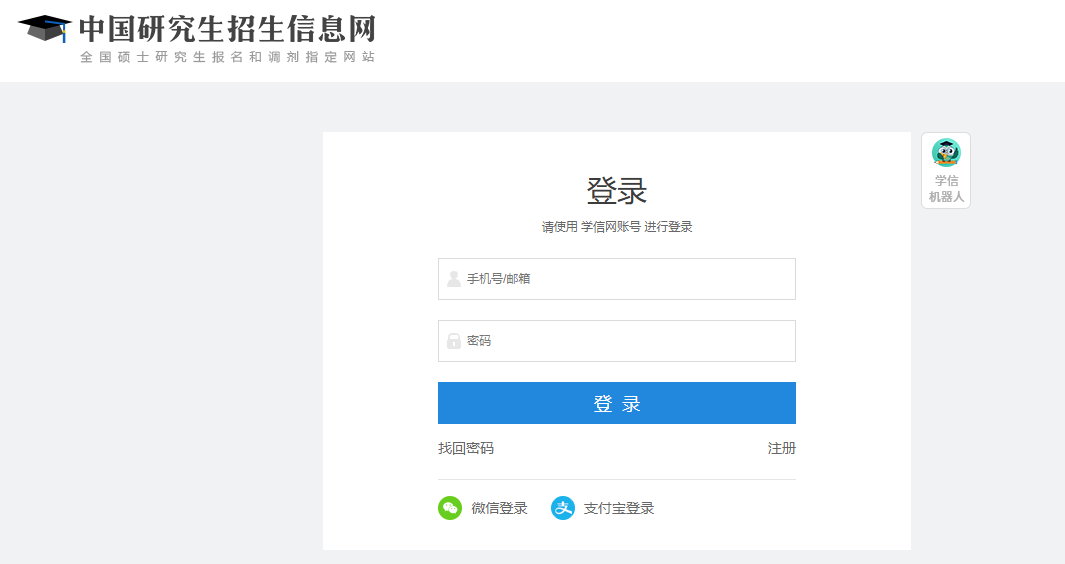Click the 全国硕士研究生报名和调剂指定网站 tagline
Viewport: 1065px width, 564px height.
(227, 57)
